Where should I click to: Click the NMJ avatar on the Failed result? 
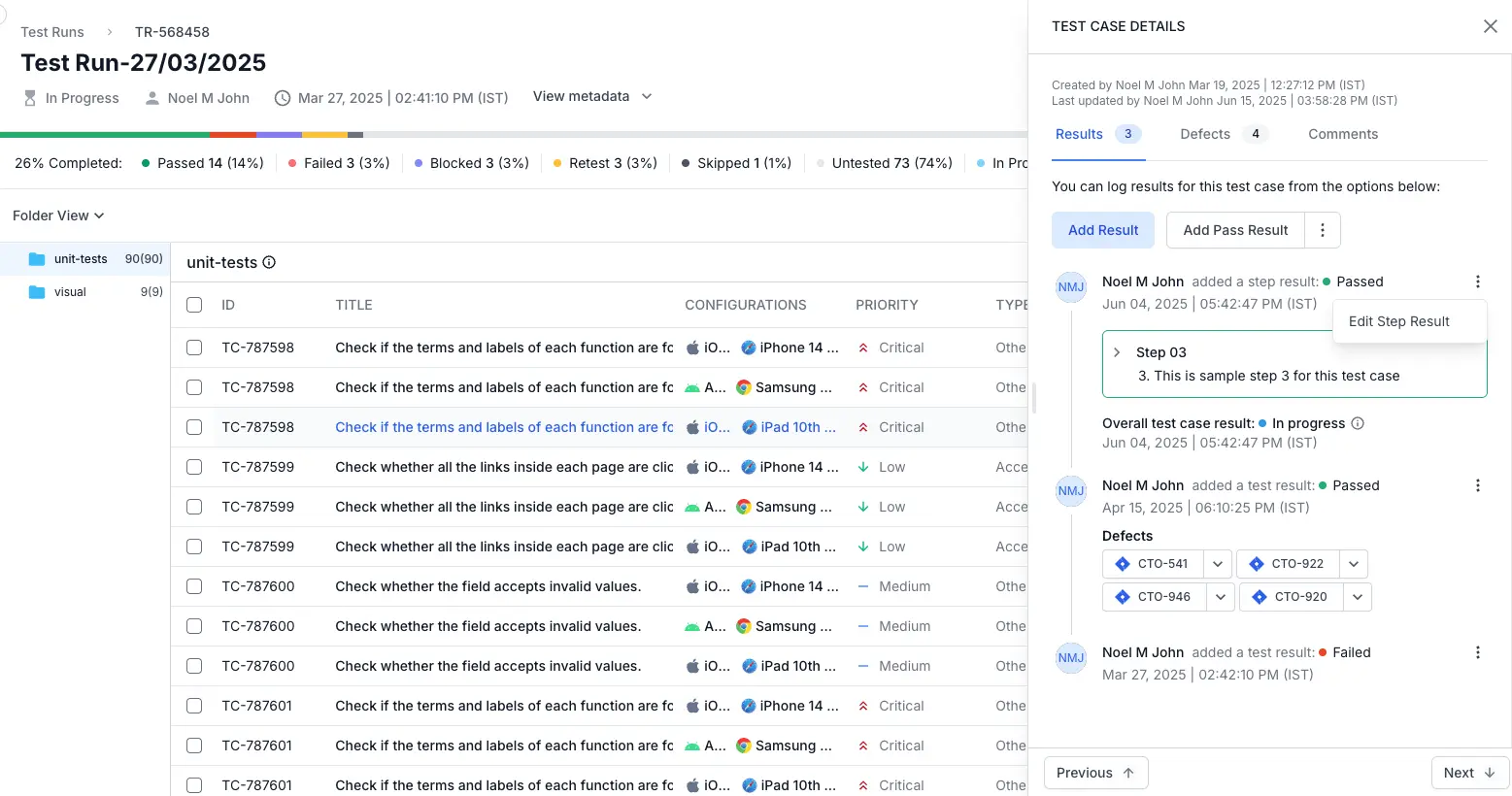tap(1071, 658)
